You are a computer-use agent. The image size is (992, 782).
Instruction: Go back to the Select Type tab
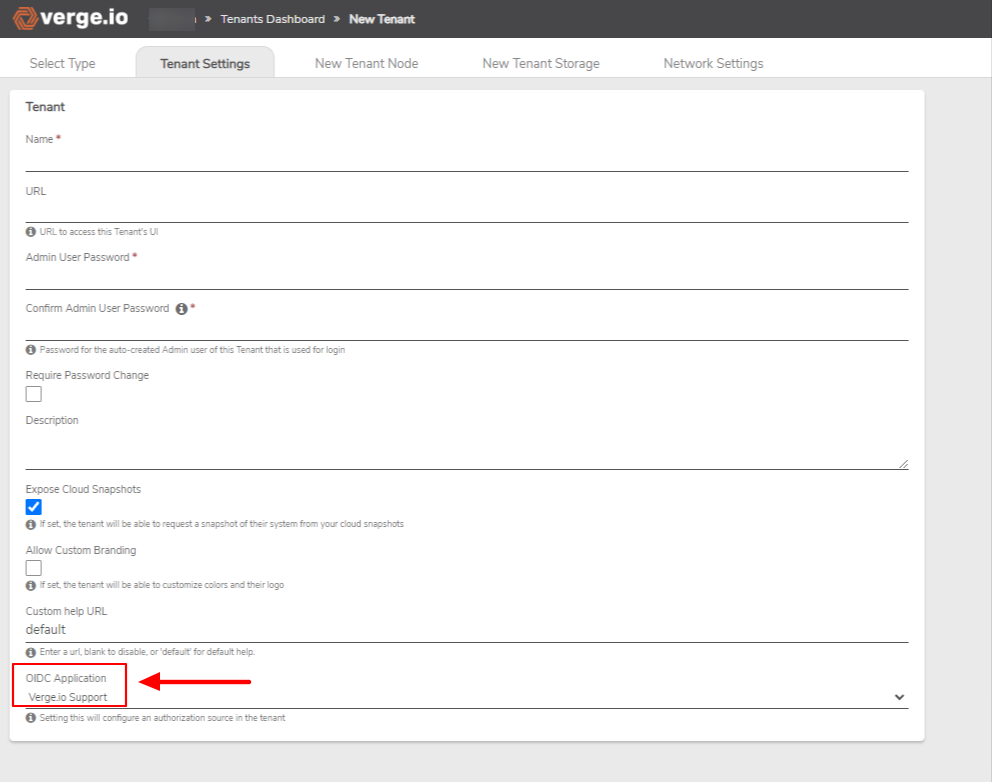[x=62, y=61]
